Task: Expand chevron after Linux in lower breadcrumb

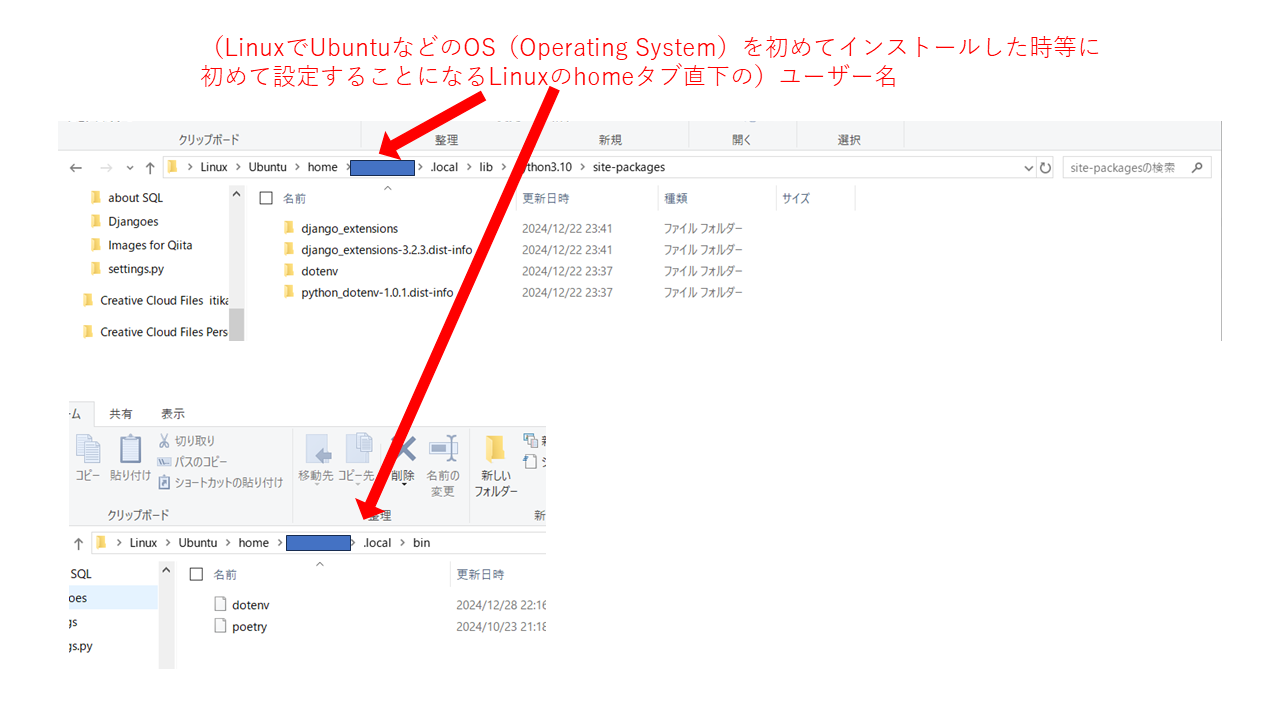Action: pyautogui.click(x=168, y=543)
